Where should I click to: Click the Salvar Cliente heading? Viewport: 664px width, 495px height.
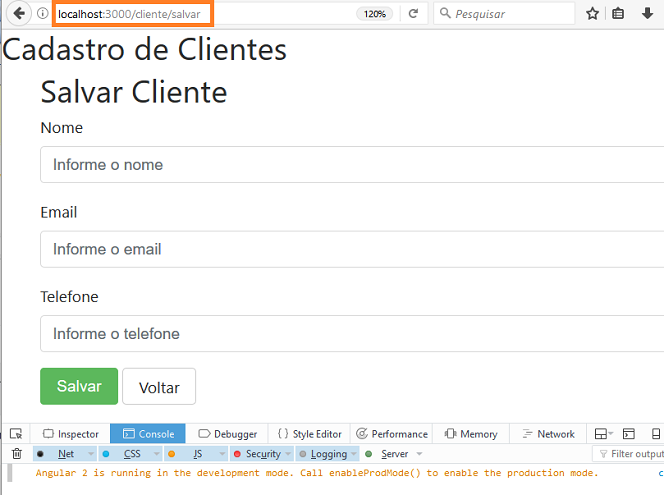134,92
